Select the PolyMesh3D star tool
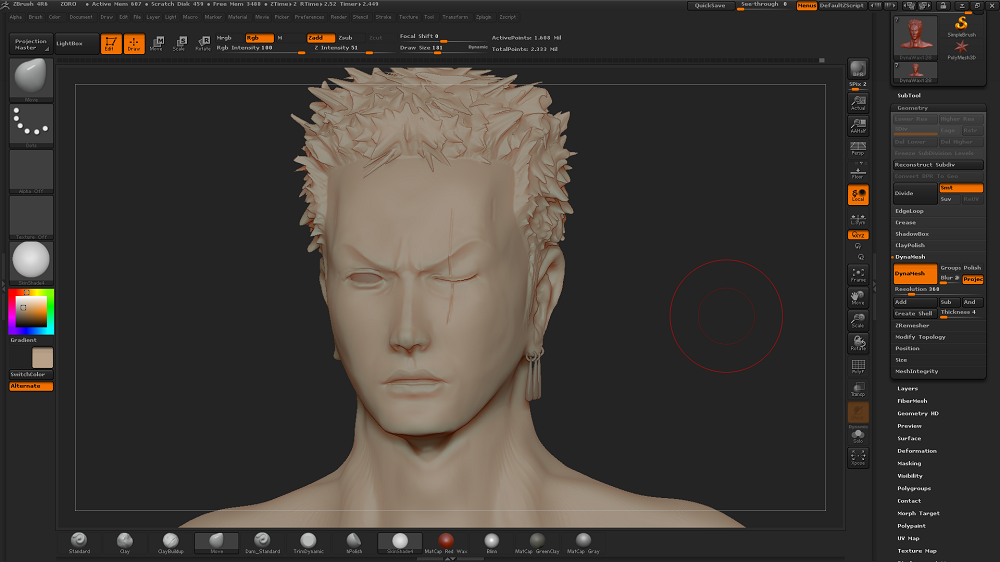The image size is (1000, 562). (961, 47)
